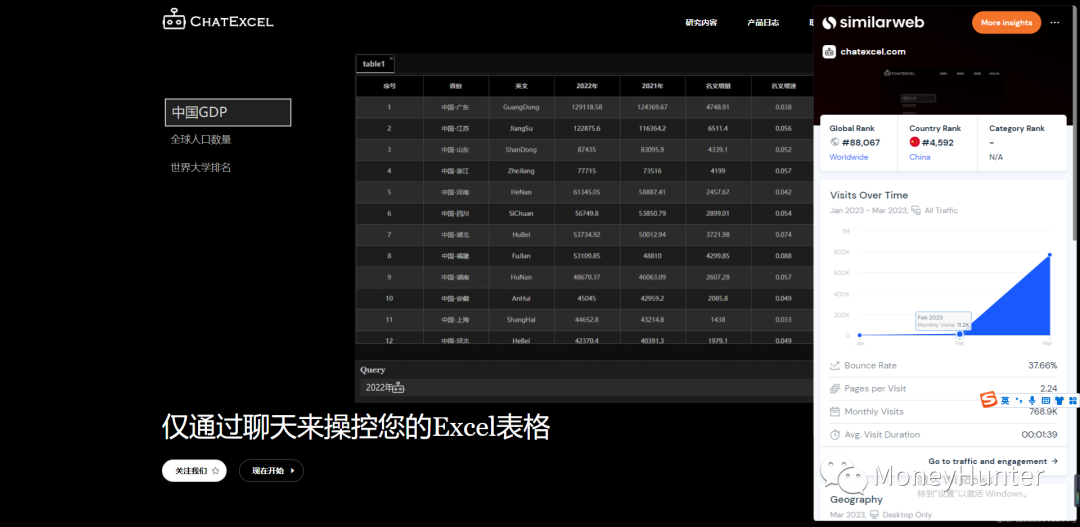Open 产品日志 nav item
1080x527 pixels.
tap(763, 23)
